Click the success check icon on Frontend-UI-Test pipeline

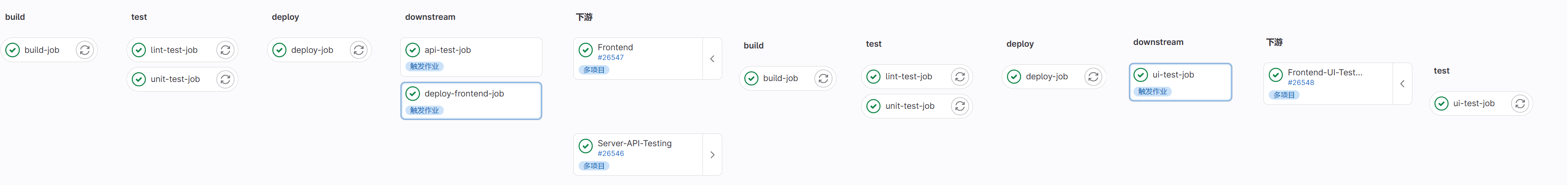tap(1276, 75)
